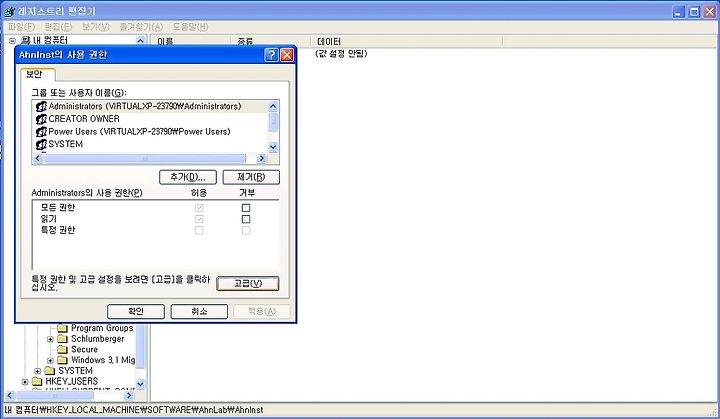720x419 pixels.
Task: Click registry tree scroll up arrow
Action: pyautogui.click(x=141, y=40)
